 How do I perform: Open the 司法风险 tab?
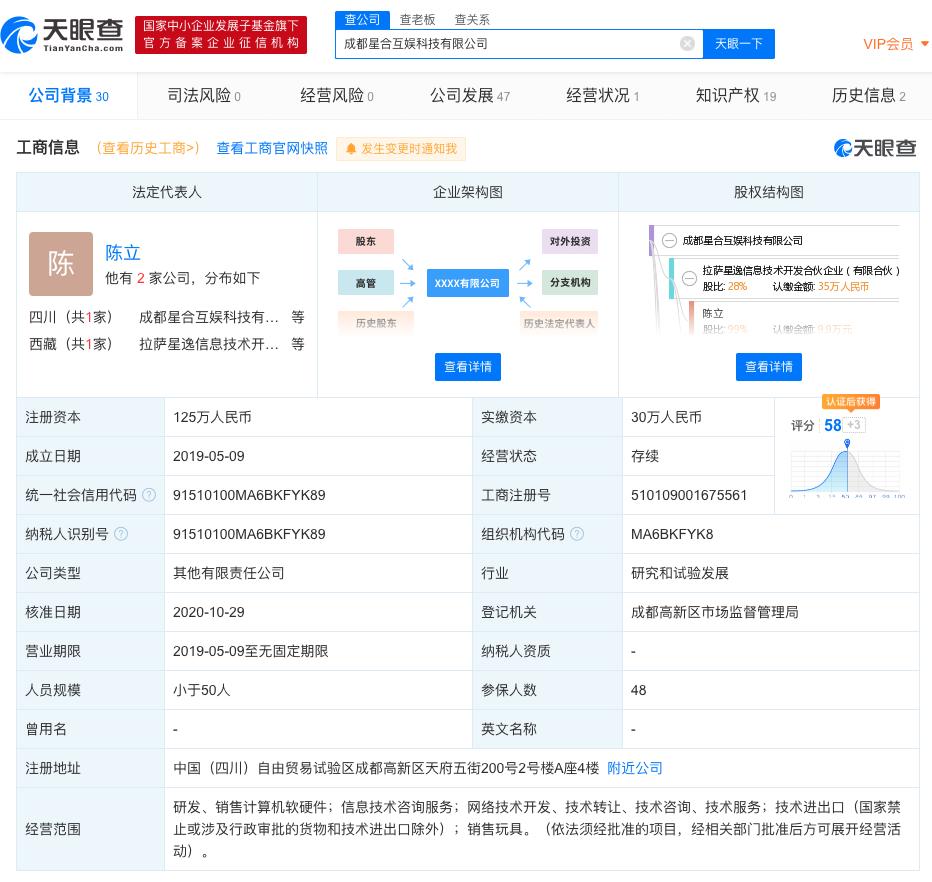pos(203,95)
